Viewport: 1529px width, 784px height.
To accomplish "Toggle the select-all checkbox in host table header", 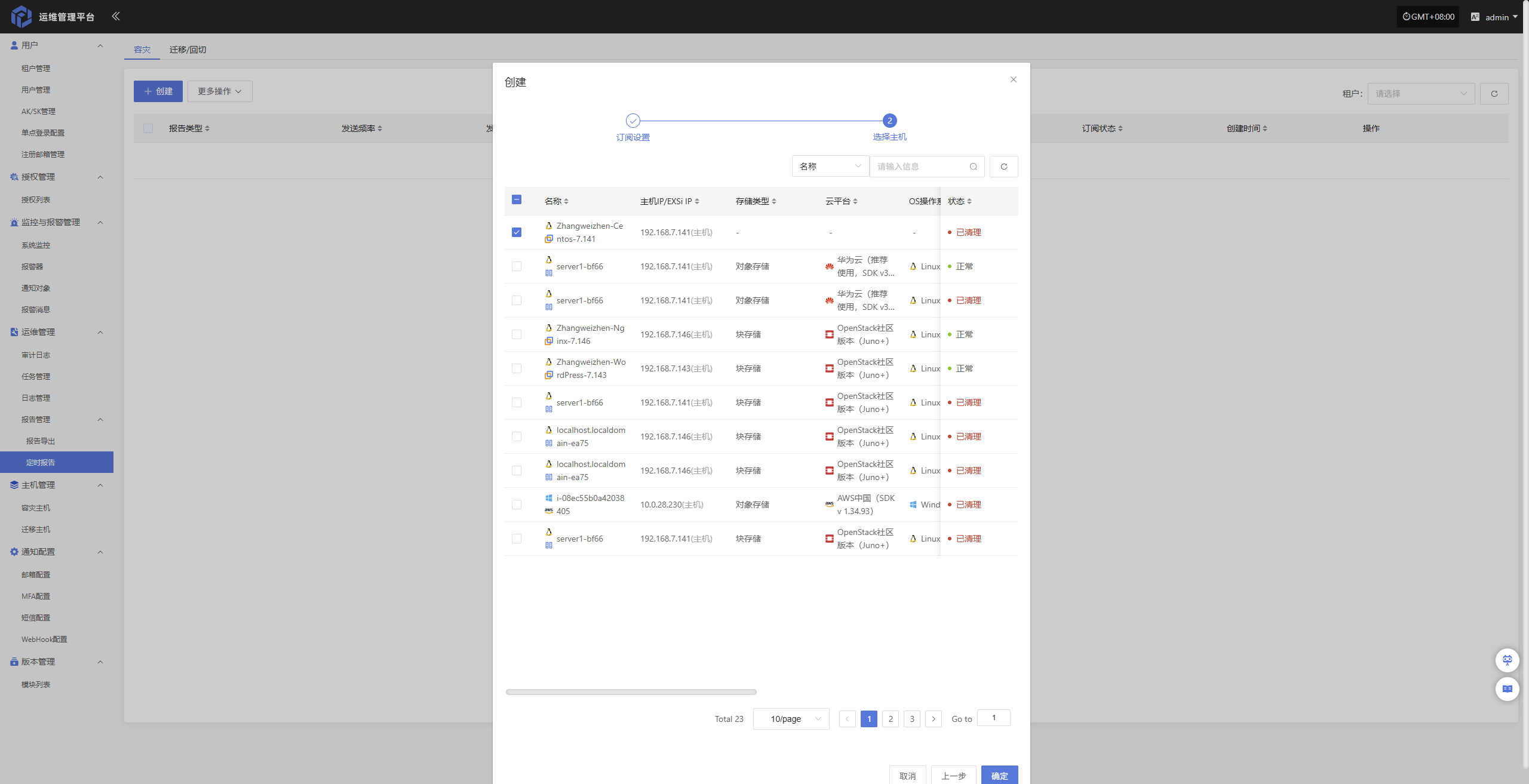I will [x=517, y=200].
